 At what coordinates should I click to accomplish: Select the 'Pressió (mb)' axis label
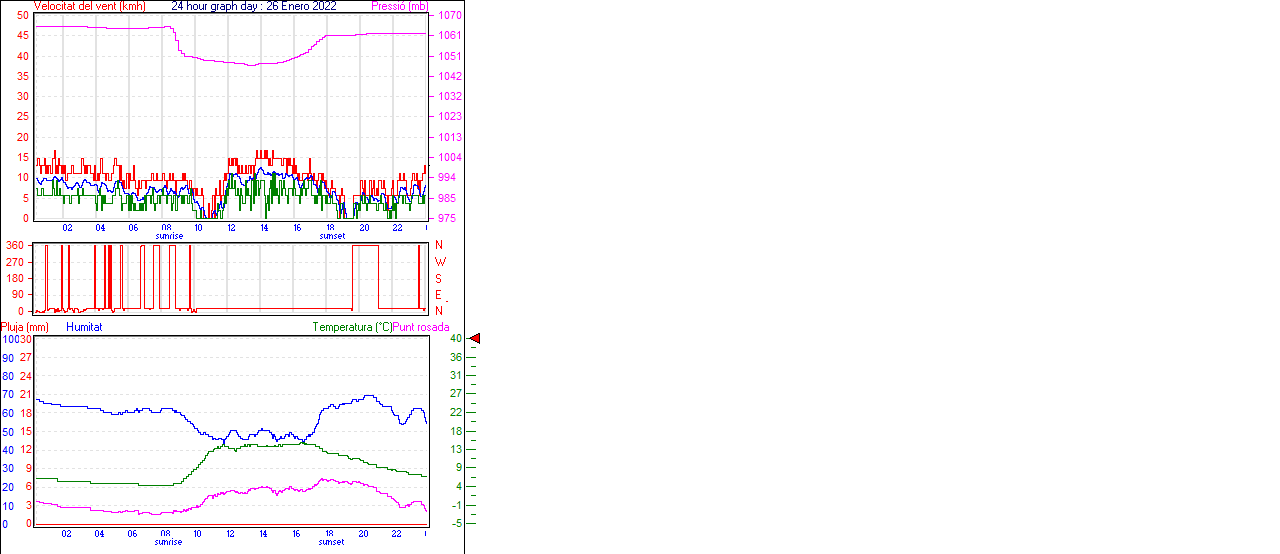(x=399, y=6)
